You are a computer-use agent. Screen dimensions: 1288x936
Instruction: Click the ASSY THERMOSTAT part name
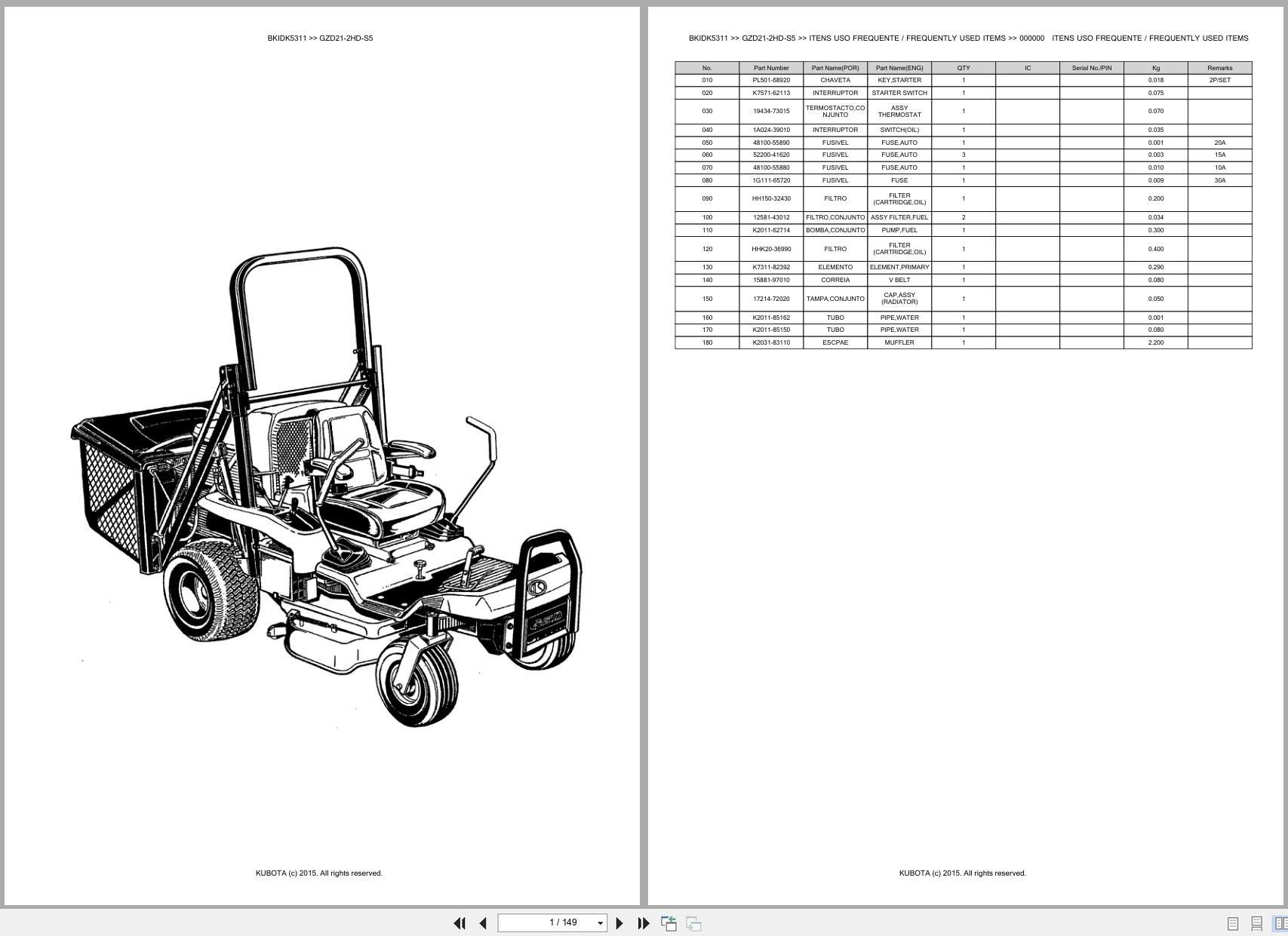pos(899,111)
